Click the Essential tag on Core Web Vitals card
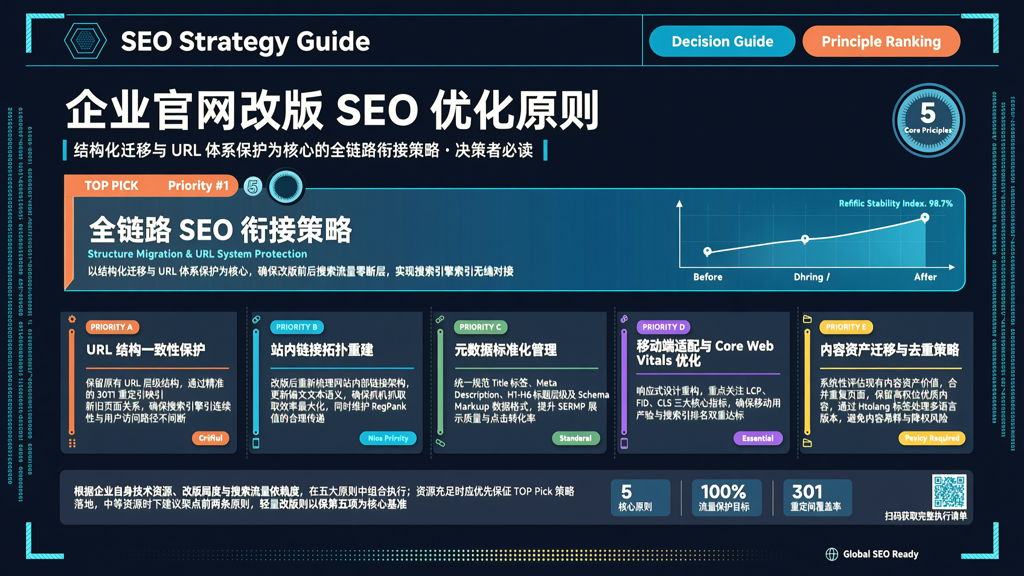The image size is (1024, 576). [758, 438]
